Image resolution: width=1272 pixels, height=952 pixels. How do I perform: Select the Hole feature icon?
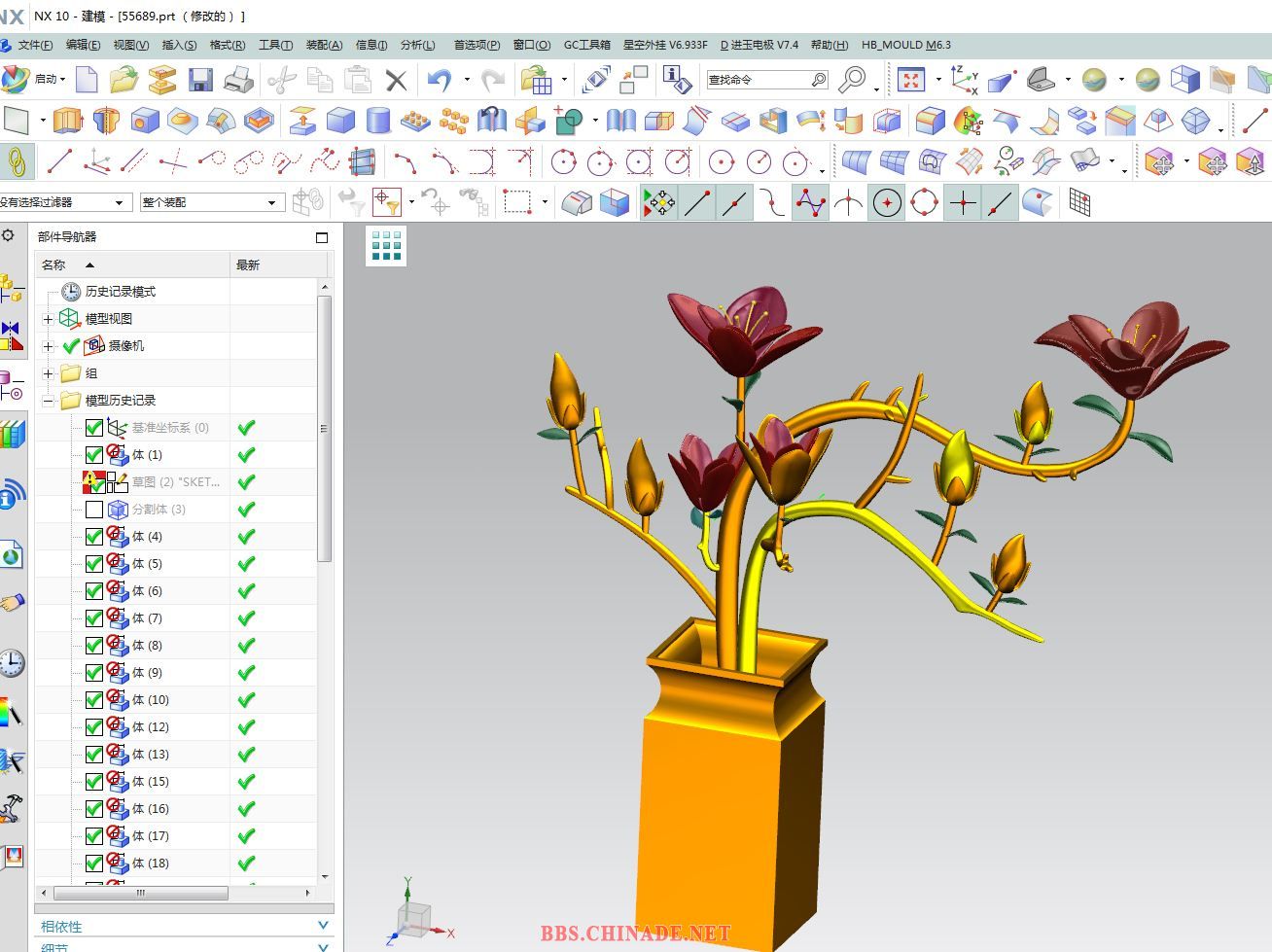tap(144, 121)
